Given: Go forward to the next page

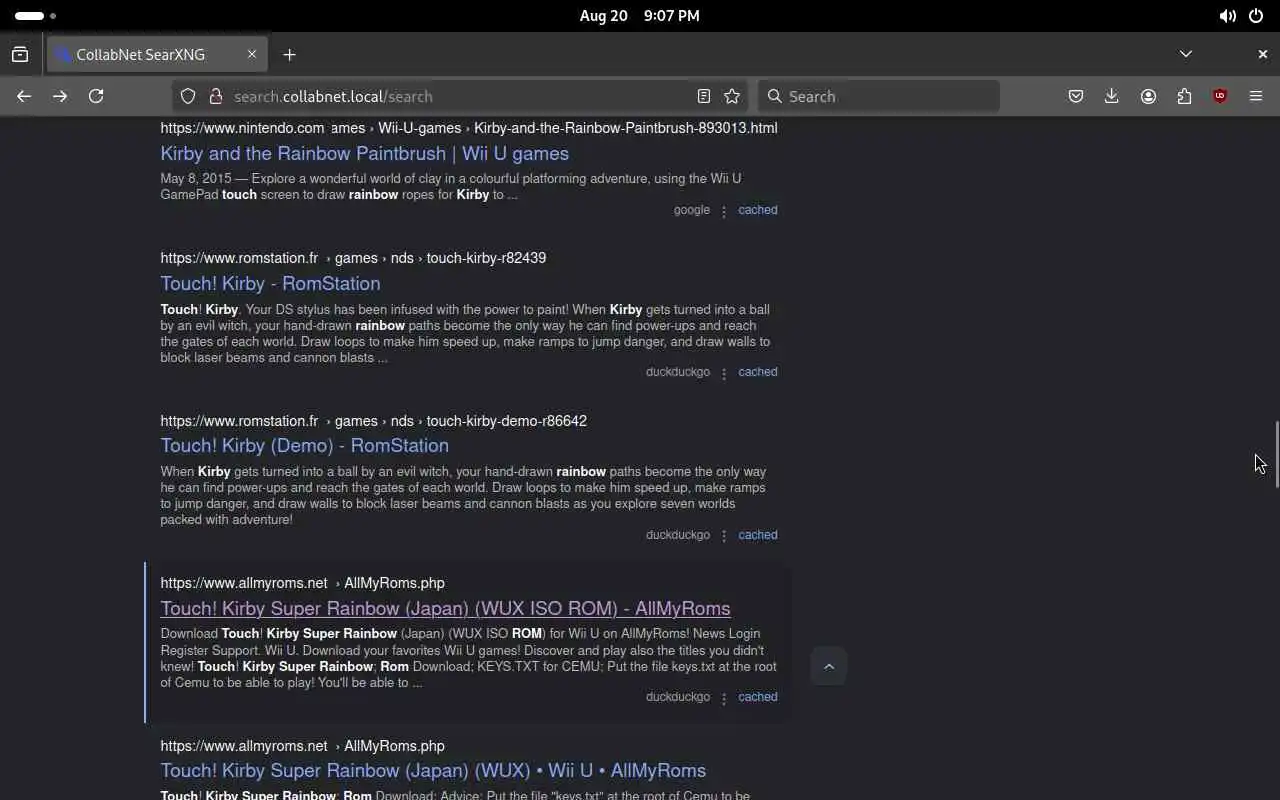Looking at the screenshot, I should click(x=60, y=96).
